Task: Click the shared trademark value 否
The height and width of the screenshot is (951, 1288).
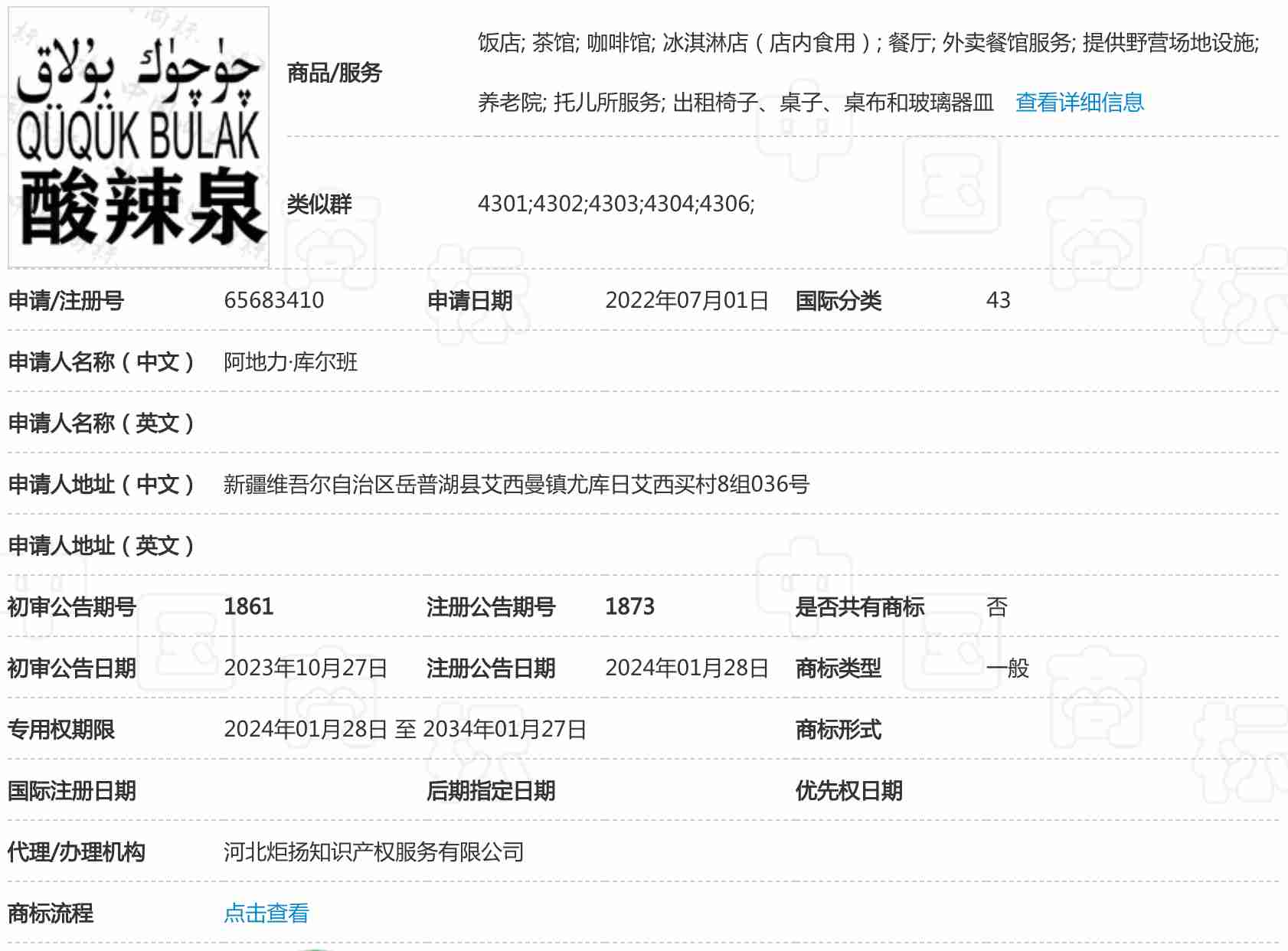Action: 996,606
